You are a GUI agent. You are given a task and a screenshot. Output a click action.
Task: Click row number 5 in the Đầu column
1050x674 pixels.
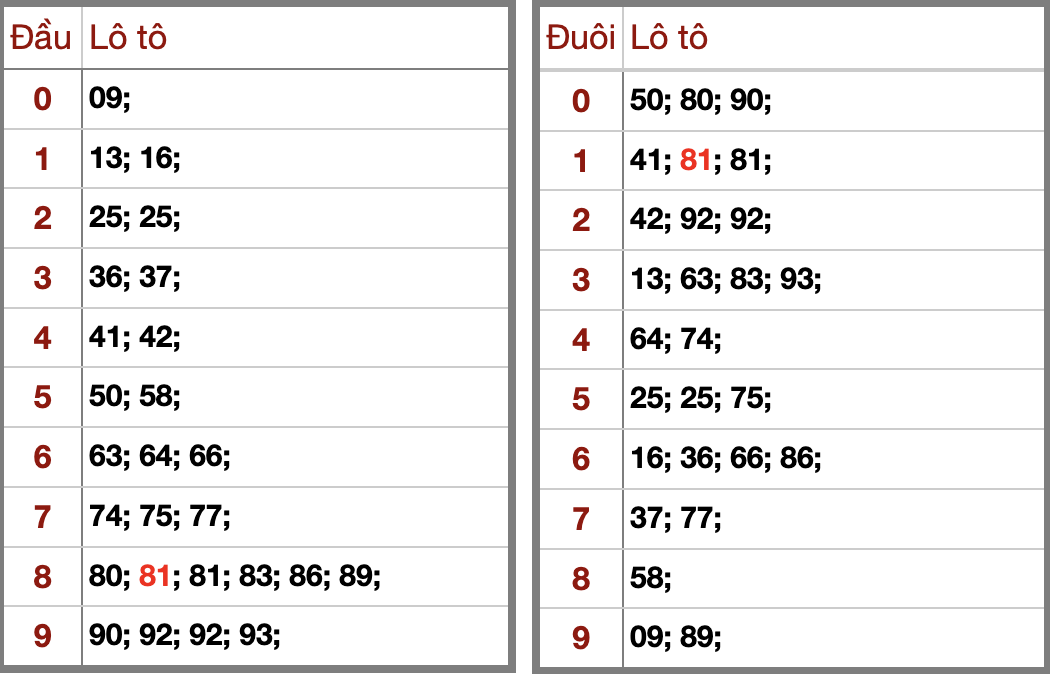click(x=42, y=397)
